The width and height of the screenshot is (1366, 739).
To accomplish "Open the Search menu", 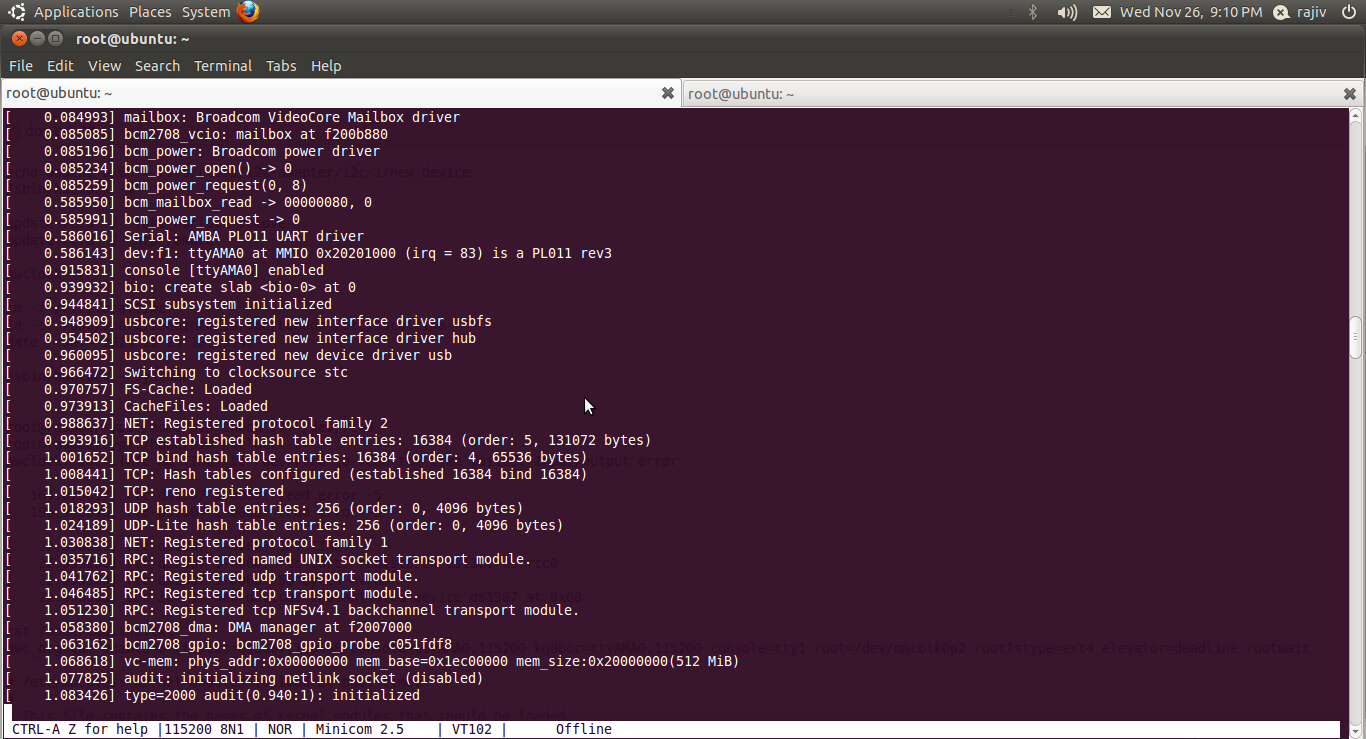I will click(x=157, y=66).
